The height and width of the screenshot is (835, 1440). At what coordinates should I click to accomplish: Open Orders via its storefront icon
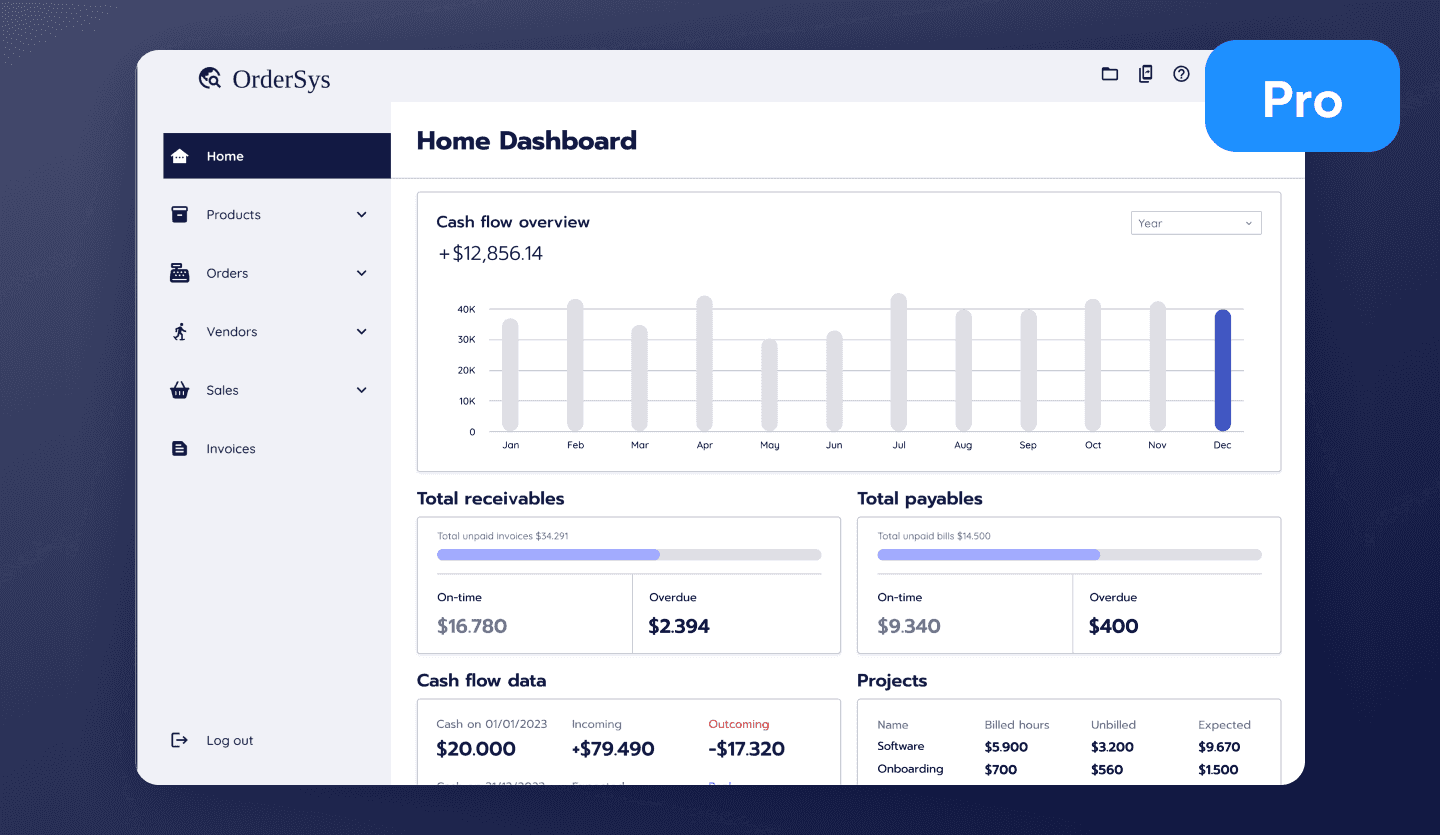click(180, 273)
